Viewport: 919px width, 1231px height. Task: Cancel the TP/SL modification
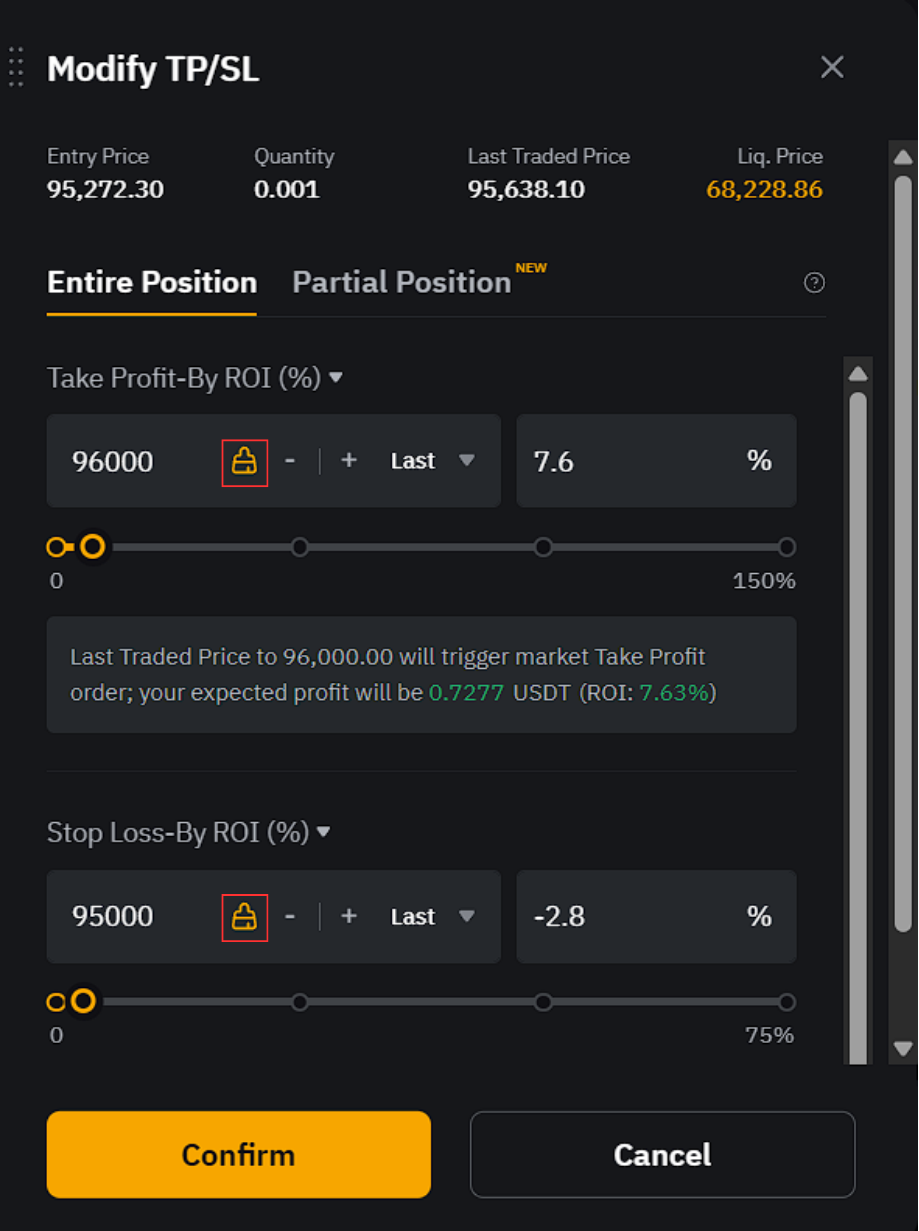(663, 1155)
